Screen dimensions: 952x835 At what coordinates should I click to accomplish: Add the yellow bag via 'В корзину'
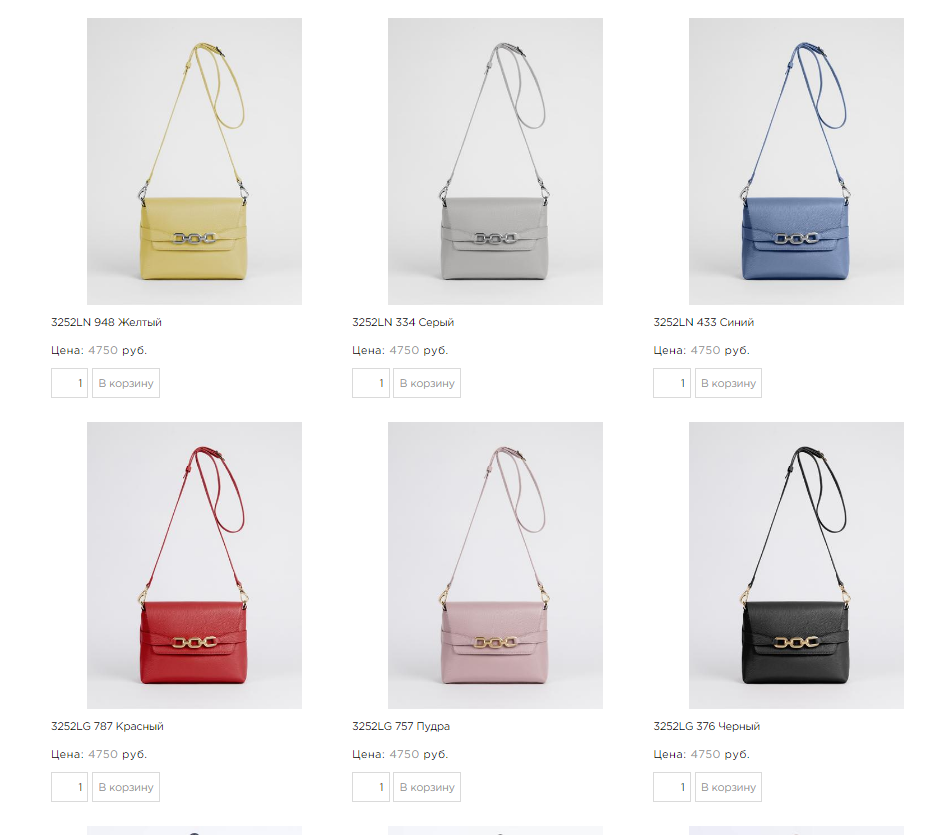tap(126, 383)
